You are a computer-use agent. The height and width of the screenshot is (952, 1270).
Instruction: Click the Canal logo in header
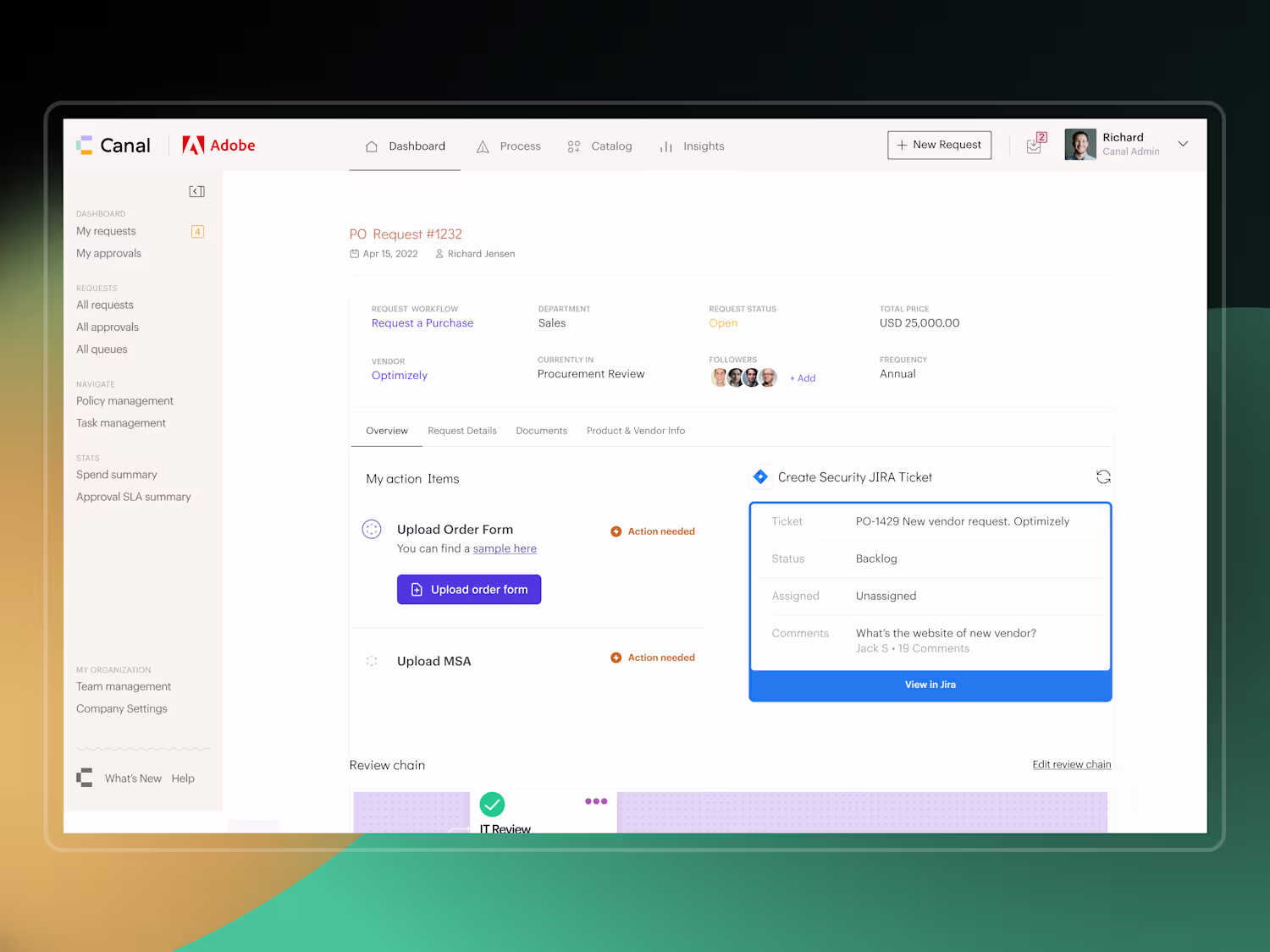pos(113,146)
